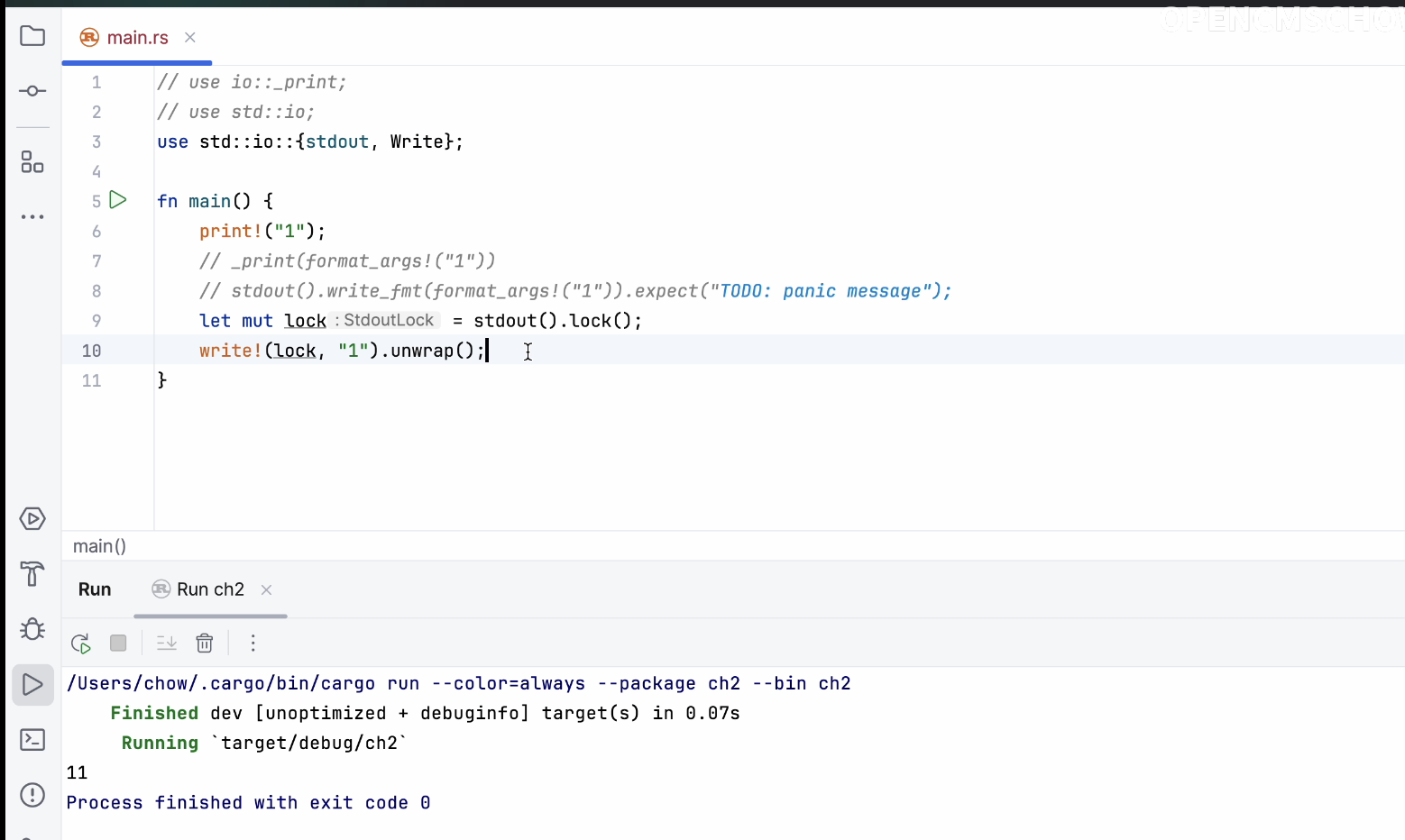Toggle the Run tool window
1405x840 pixels.
[x=32, y=685]
